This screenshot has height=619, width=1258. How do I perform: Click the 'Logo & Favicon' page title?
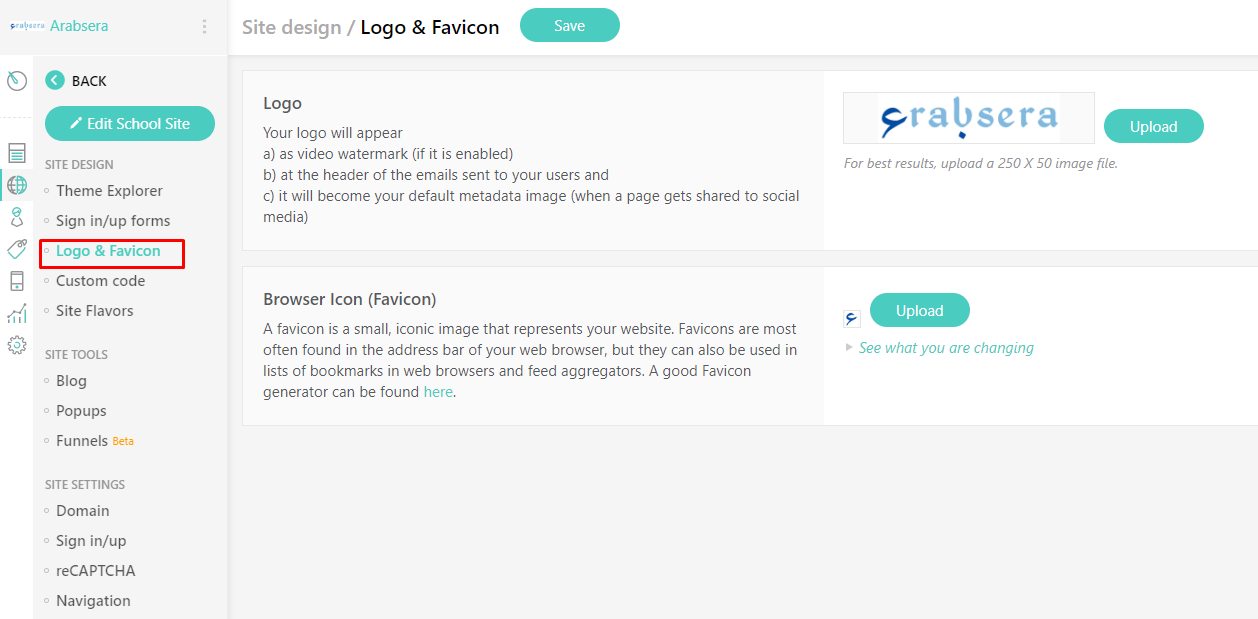click(430, 27)
